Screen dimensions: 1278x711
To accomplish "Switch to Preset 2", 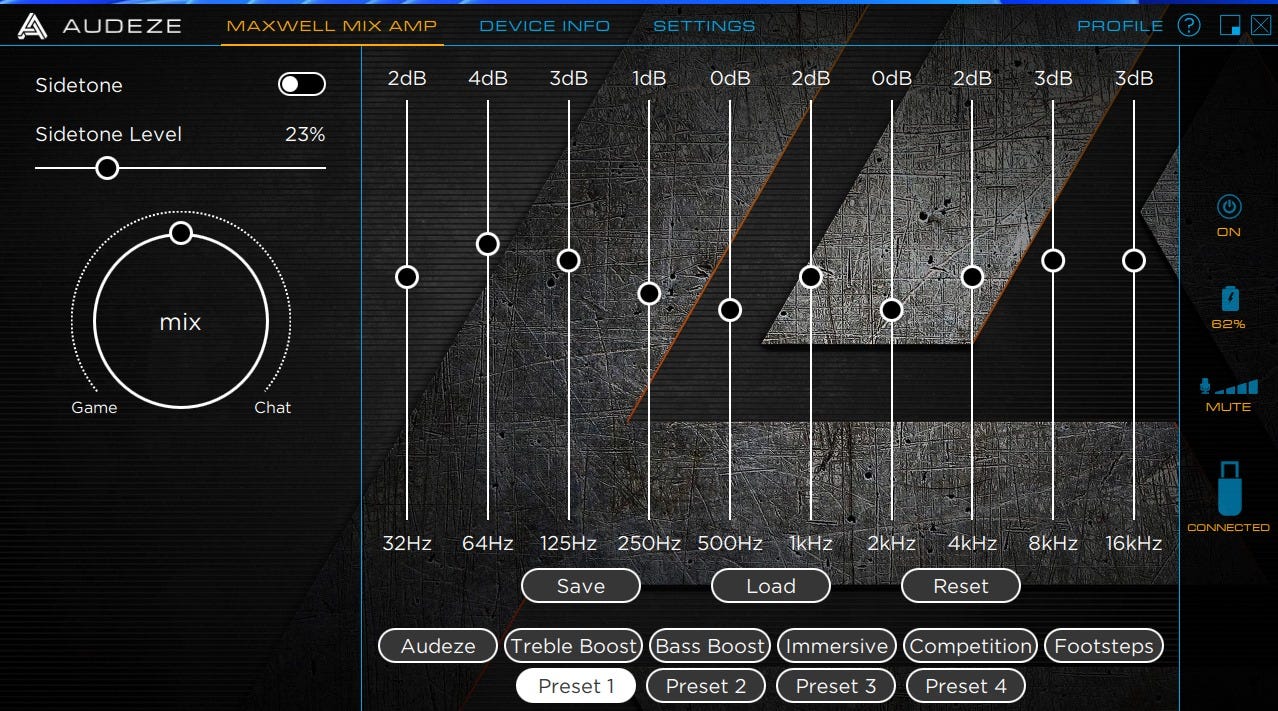I will pos(706,686).
